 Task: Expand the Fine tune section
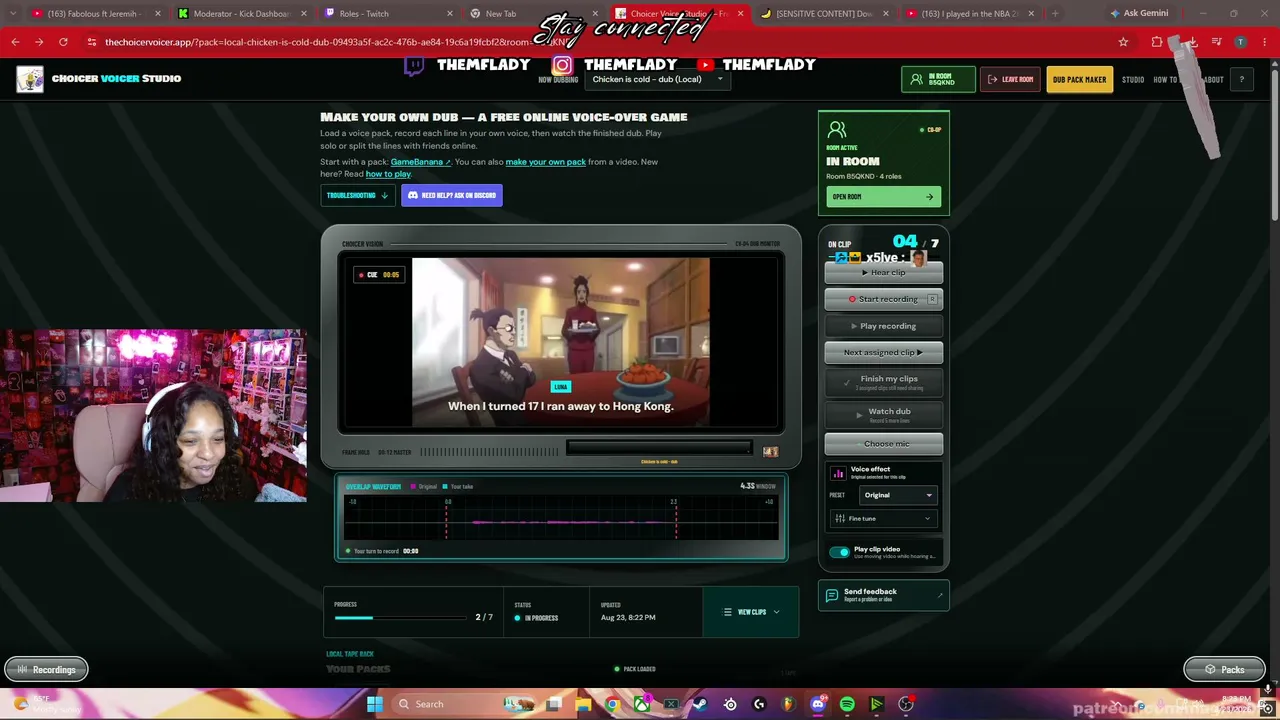click(883, 518)
